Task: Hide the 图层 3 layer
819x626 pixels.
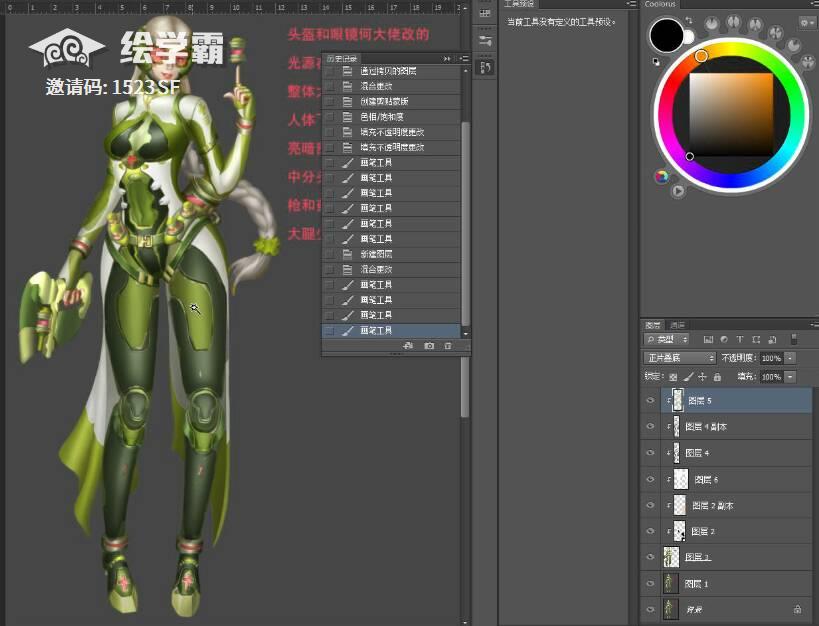Action: point(650,557)
